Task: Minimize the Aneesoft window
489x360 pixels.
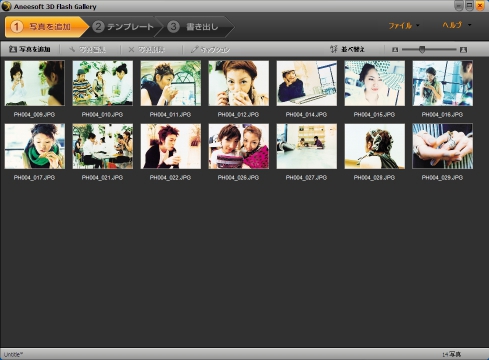Action: coord(459,5)
